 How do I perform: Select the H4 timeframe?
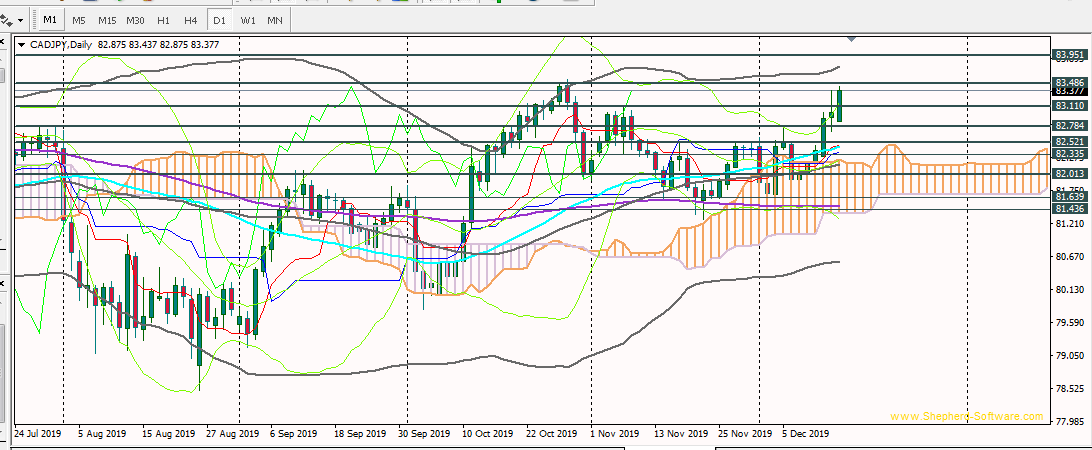(x=191, y=20)
